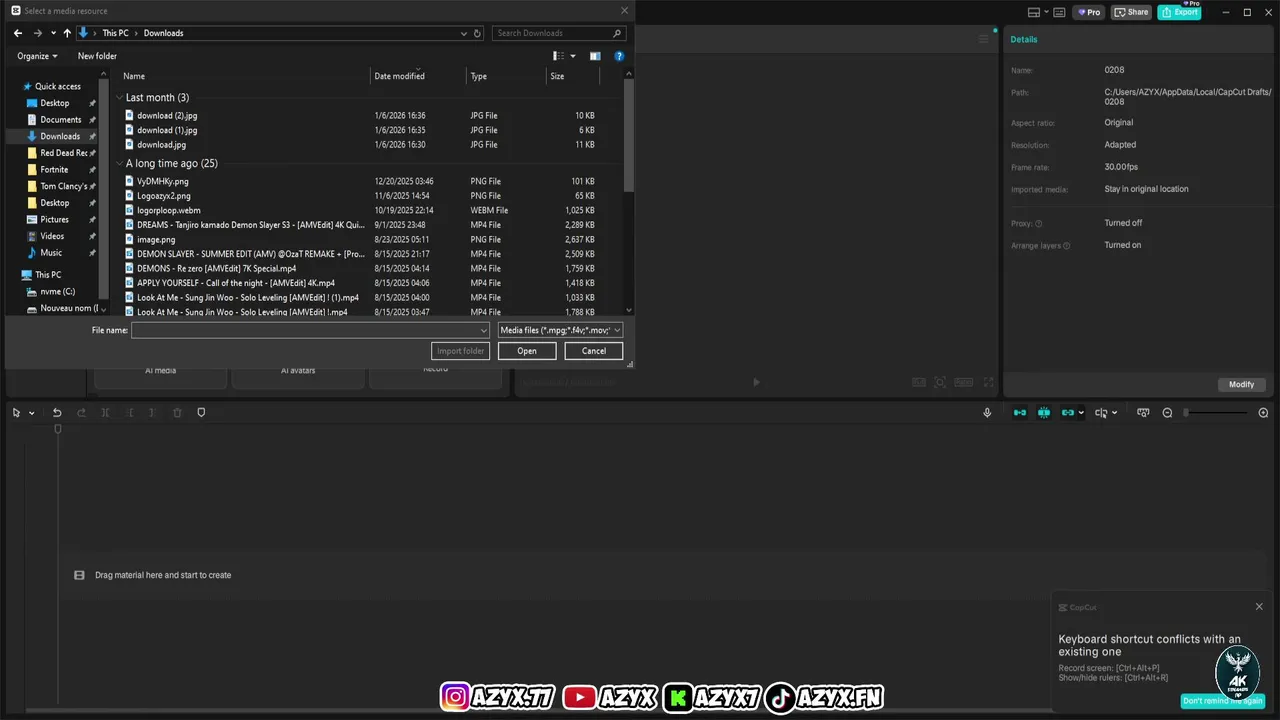Close the keyboard shortcut conflict notification
This screenshot has height=720, width=1280.
pyautogui.click(x=1259, y=606)
